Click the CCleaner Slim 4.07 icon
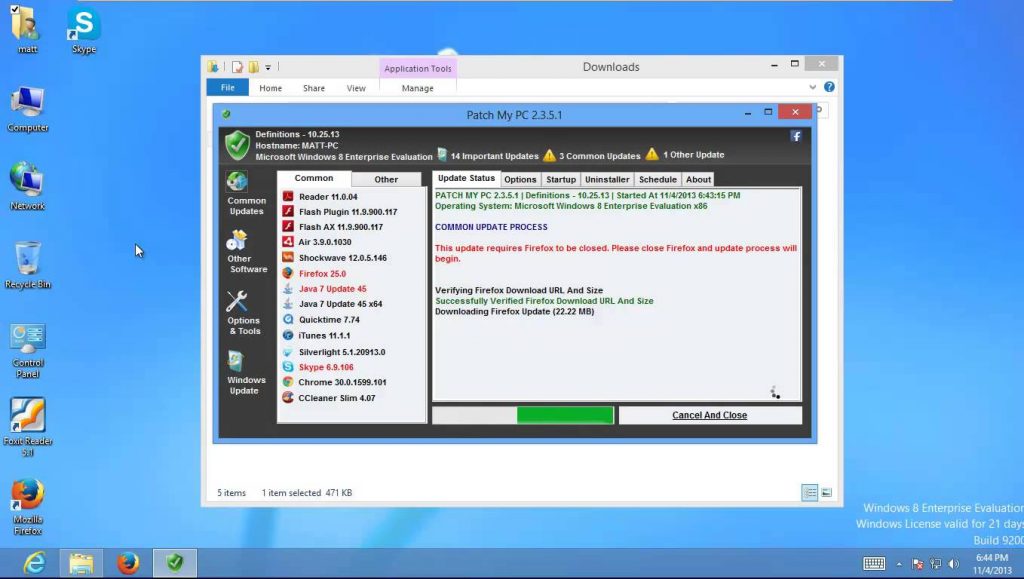Image resolution: width=1024 pixels, height=579 pixels. [288, 398]
